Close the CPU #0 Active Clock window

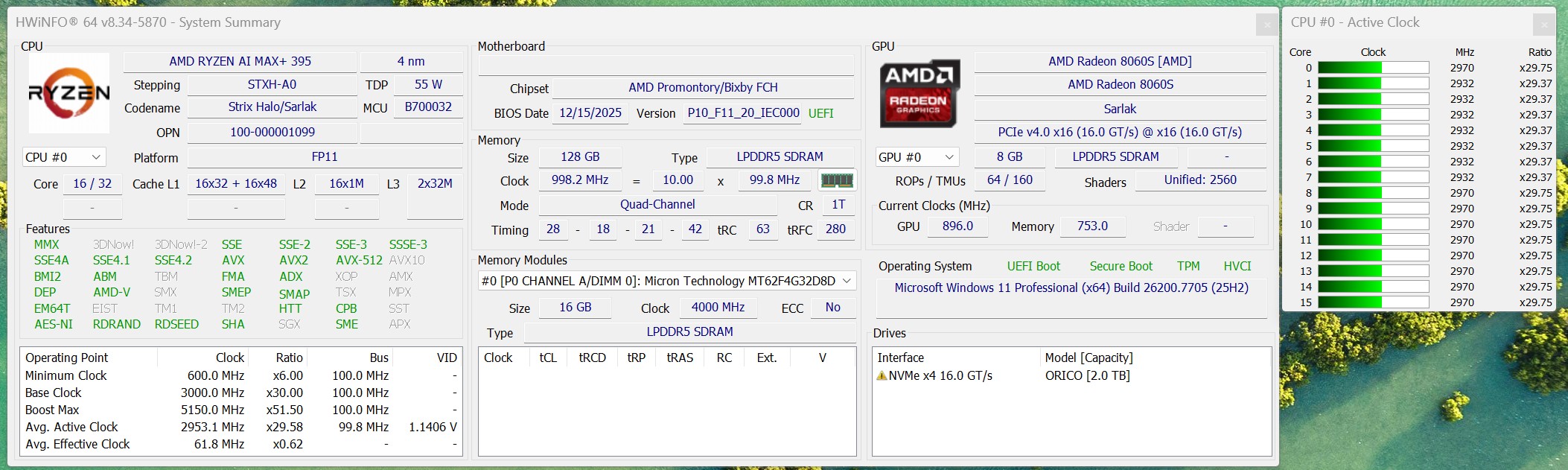[x=1543, y=25]
